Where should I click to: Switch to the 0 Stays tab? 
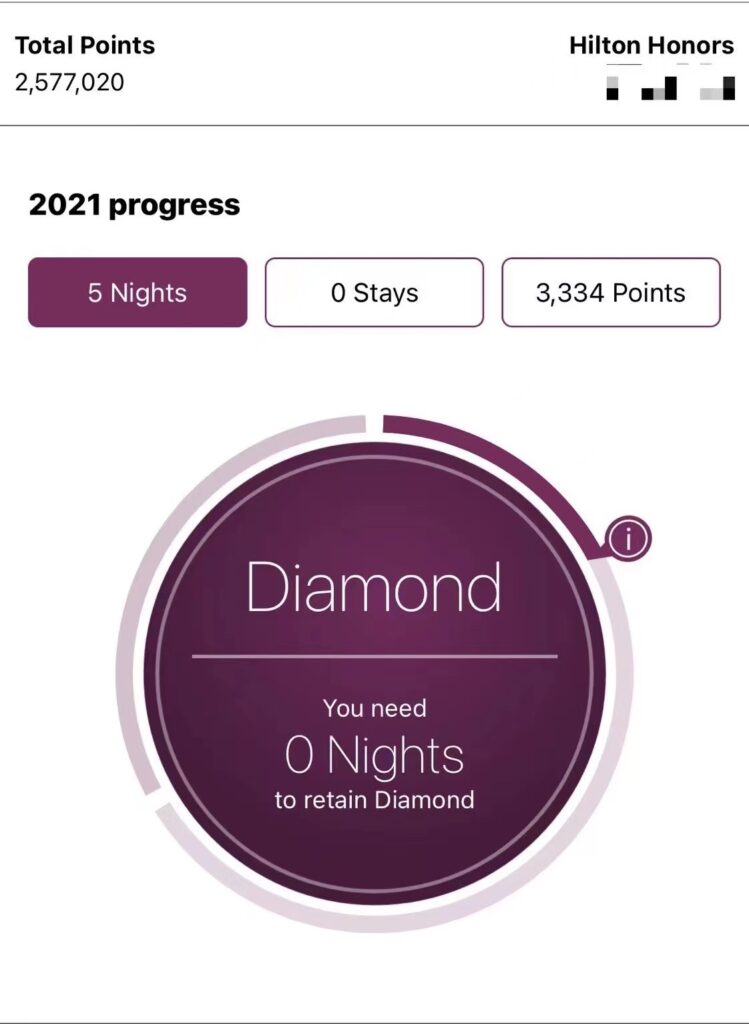(x=374, y=293)
